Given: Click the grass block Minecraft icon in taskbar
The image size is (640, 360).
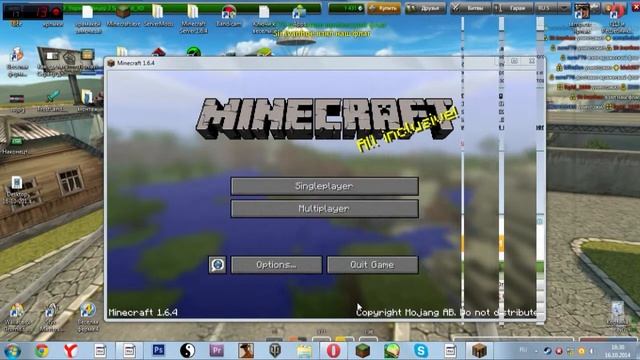Looking at the screenshot, I should [362, 351].
